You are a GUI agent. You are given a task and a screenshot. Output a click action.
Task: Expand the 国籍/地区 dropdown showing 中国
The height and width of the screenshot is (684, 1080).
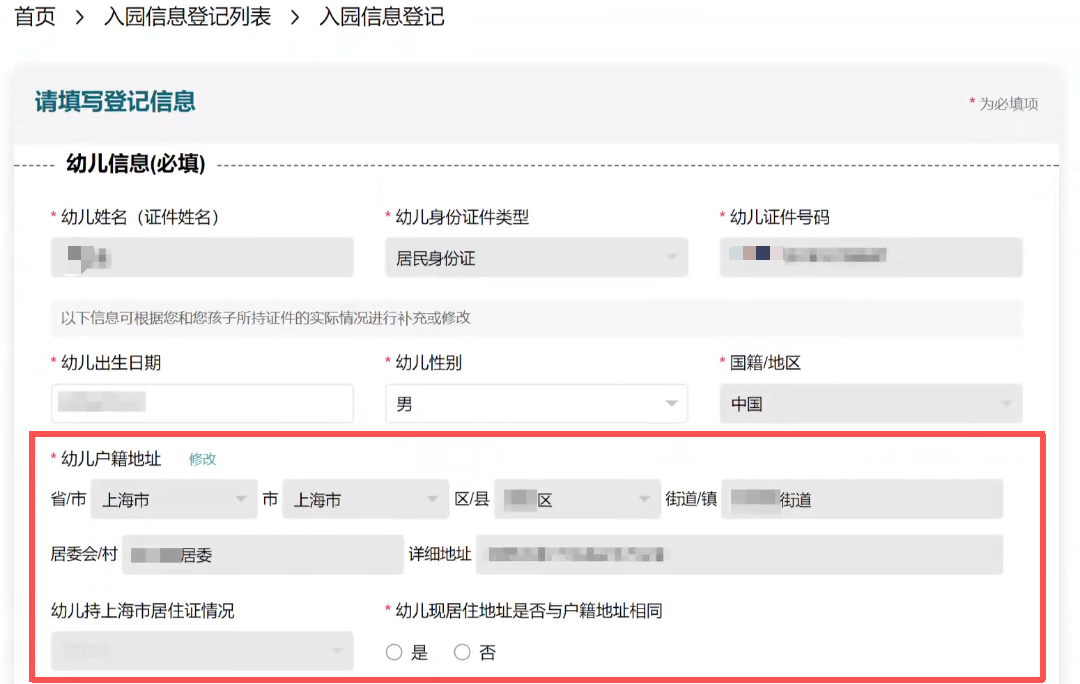tap(870, 404)
